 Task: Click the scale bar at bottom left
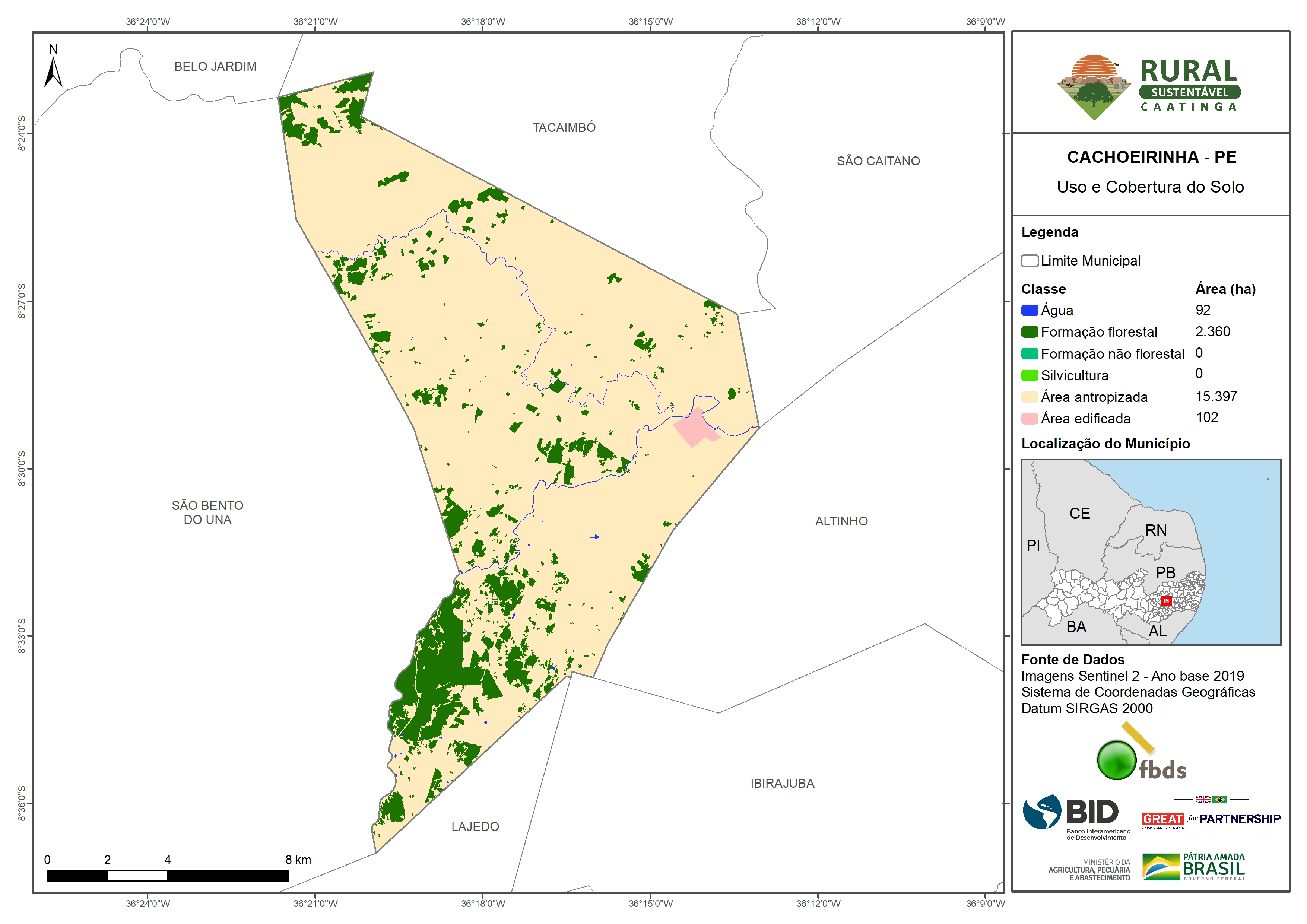click(167, 875)
